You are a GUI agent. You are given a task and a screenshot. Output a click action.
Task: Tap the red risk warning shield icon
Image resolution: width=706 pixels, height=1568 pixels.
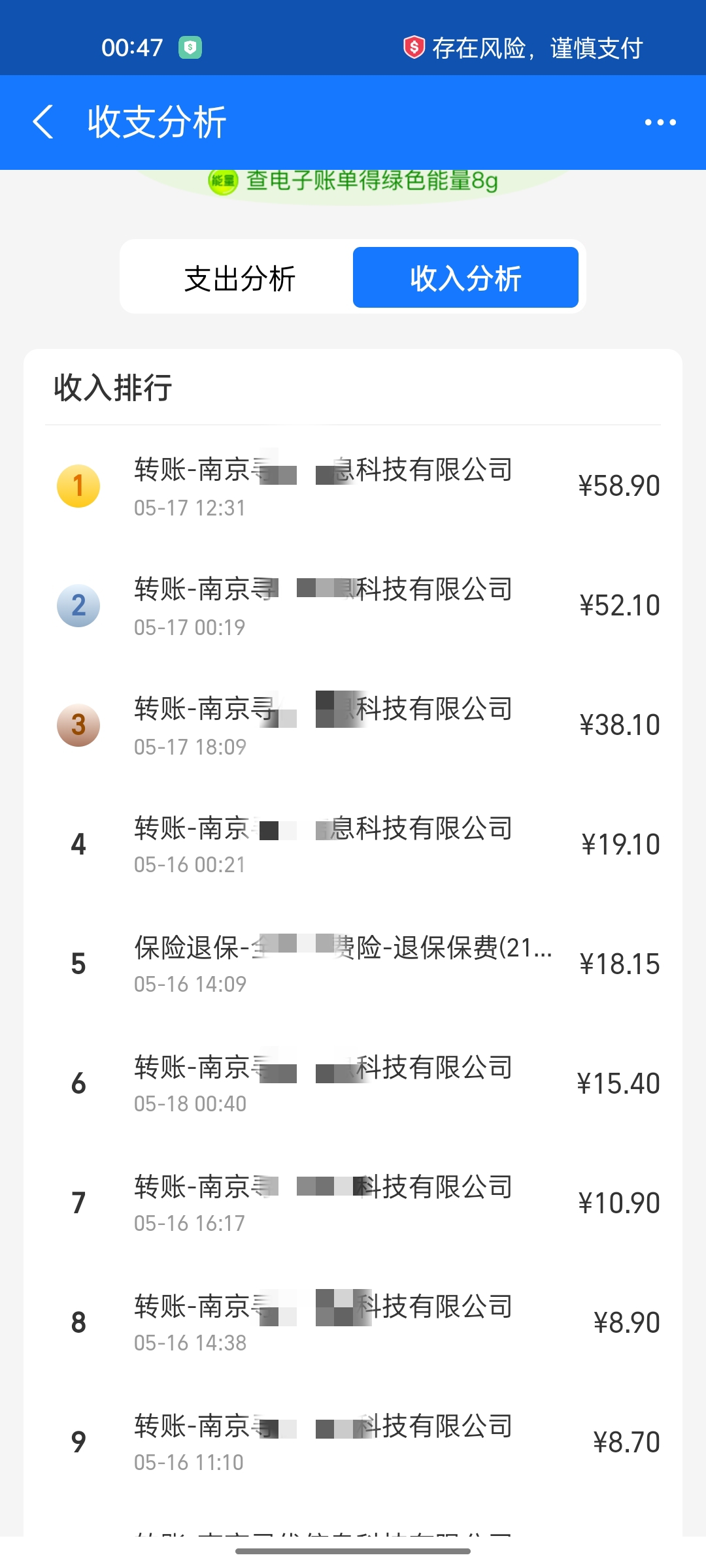(414, 48)
